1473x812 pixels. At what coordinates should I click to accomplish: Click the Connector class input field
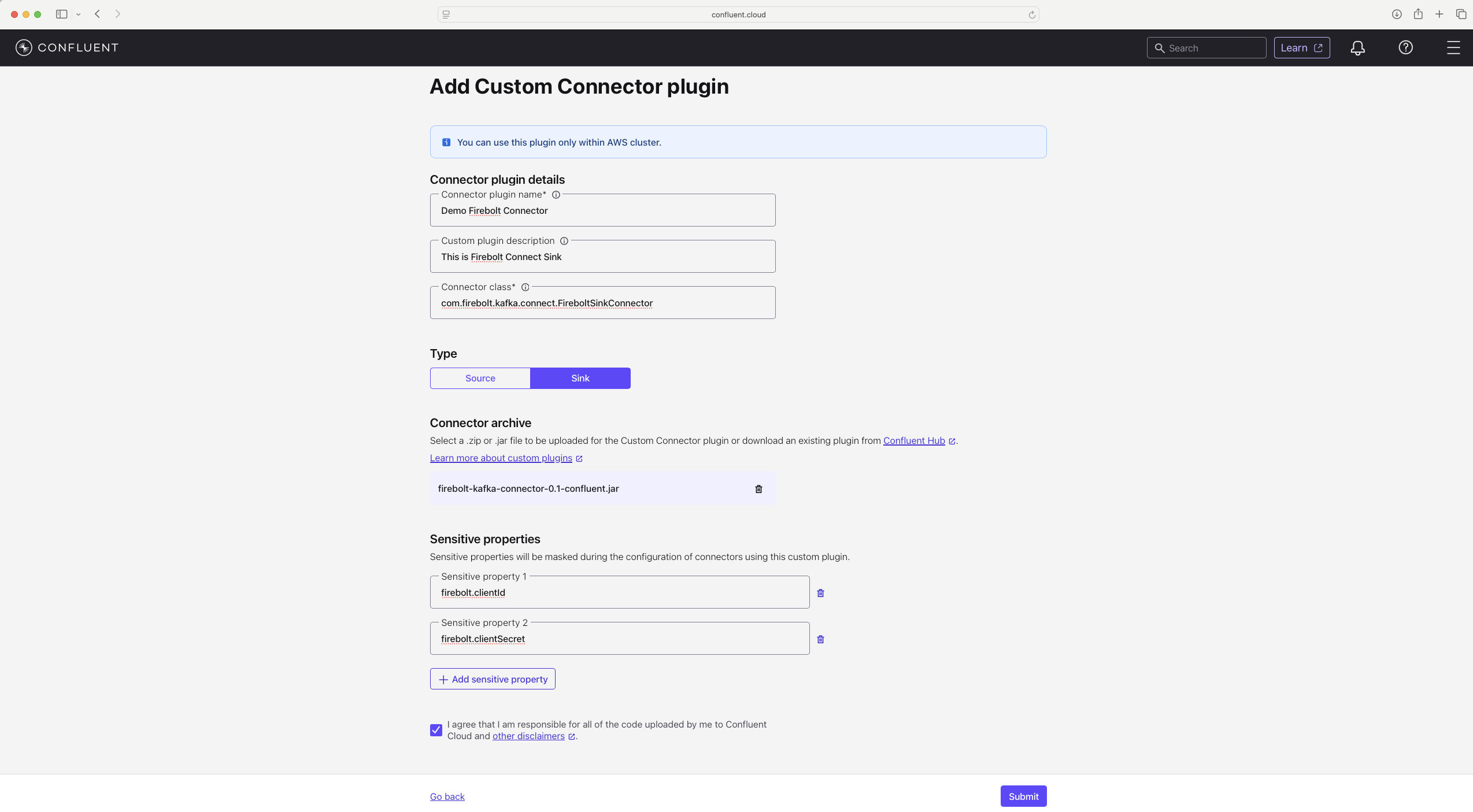602,303
